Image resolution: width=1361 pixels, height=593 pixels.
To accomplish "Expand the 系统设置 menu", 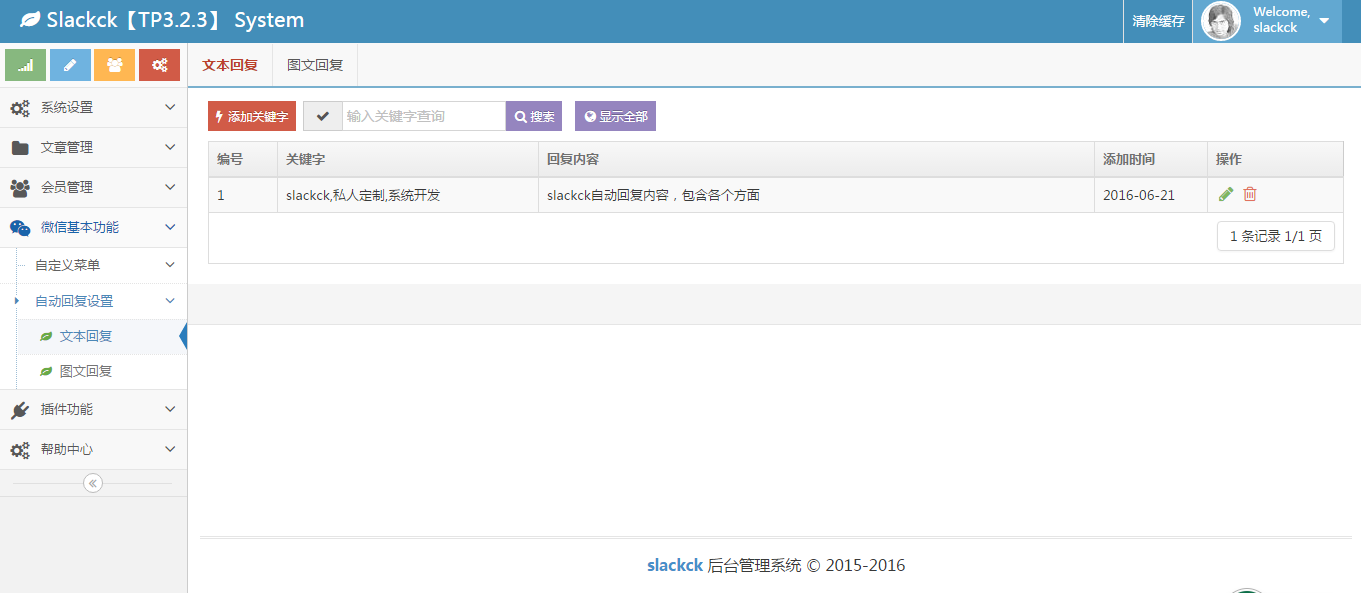I will click(x=93, y=107).
